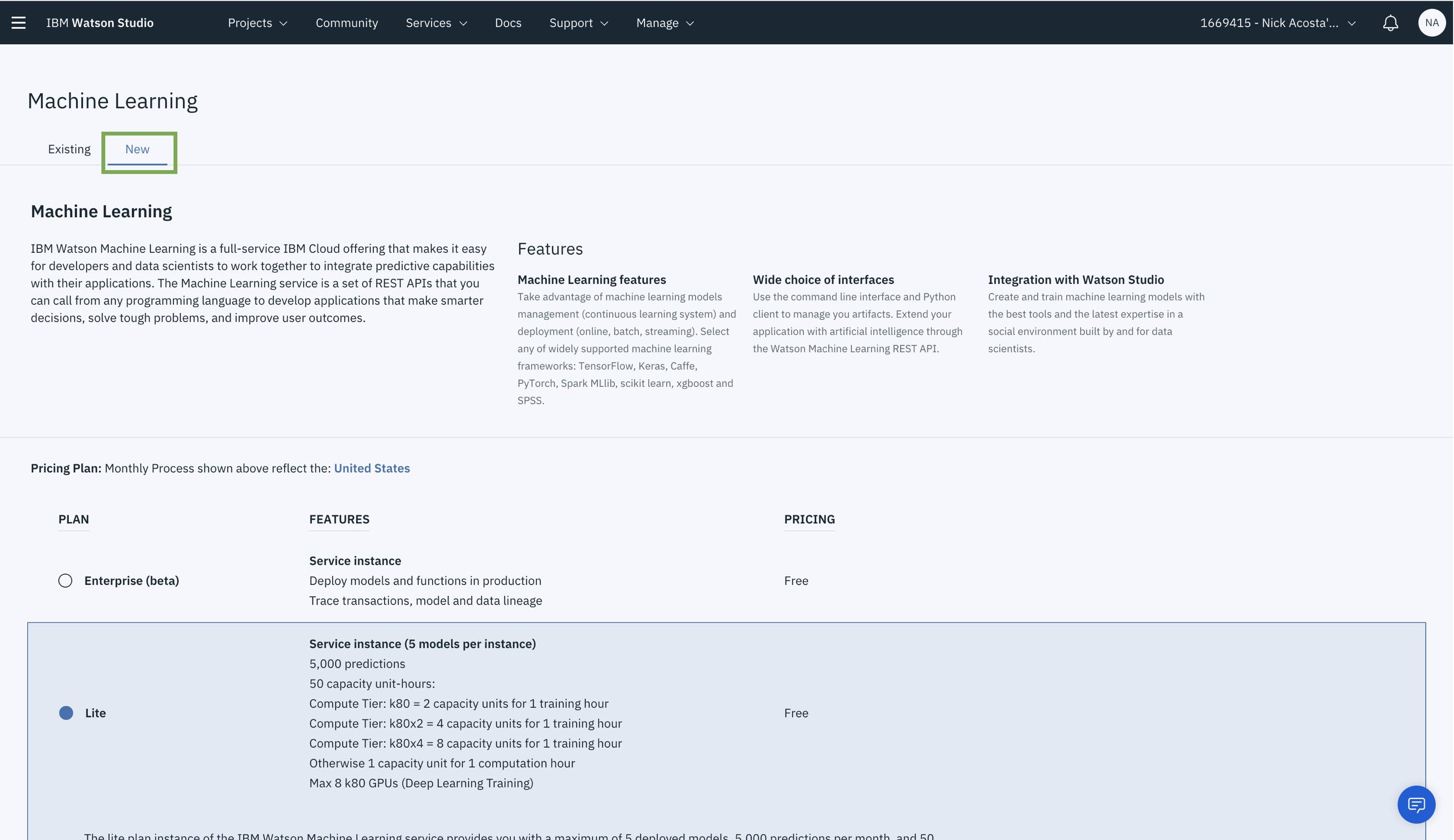
Task: Click the IBM Watson Studio logo
Action: click(100, 23)
